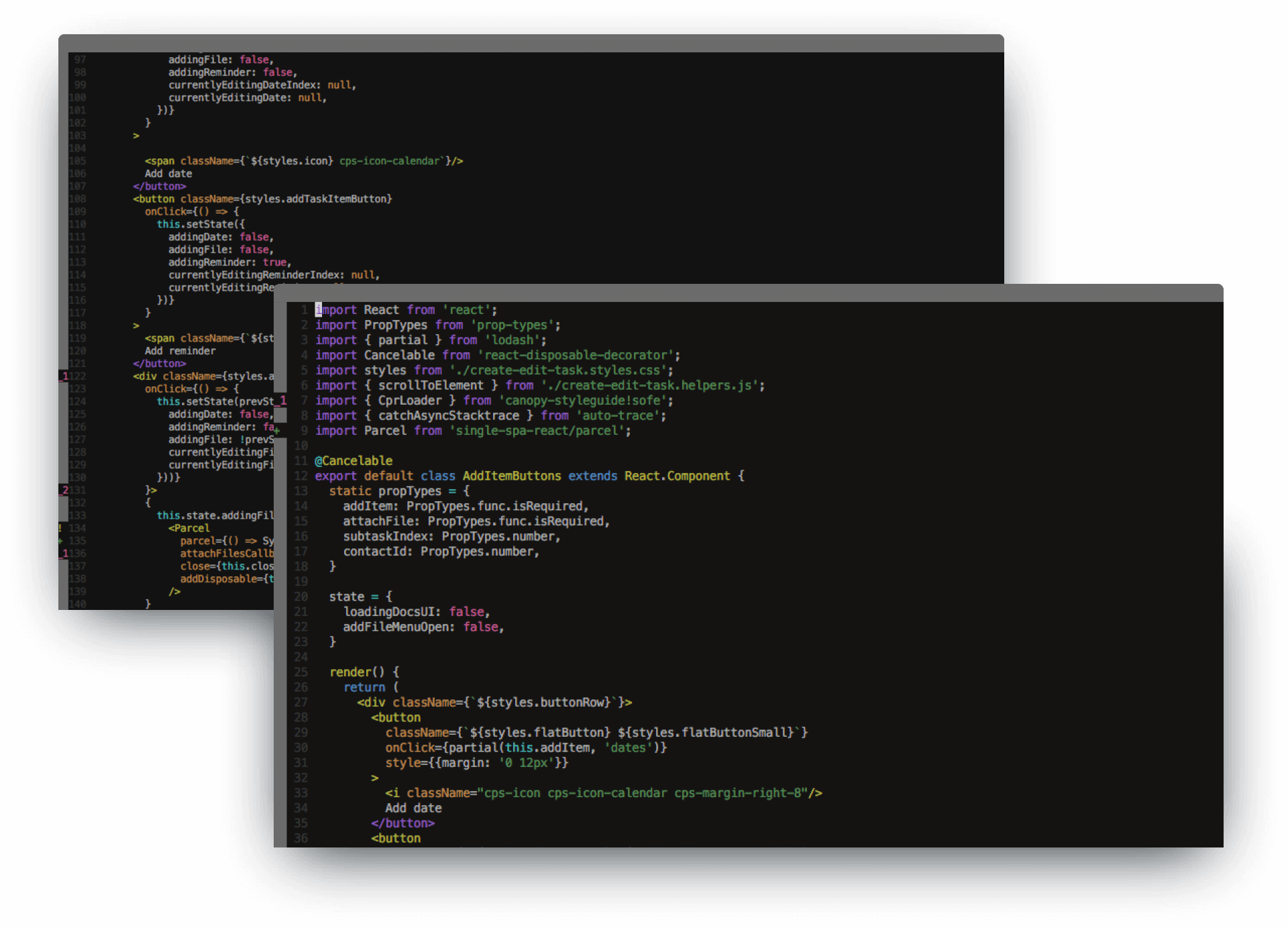The image size is (1288, 928).
Task: Click the render() { line
Action: [364, 672]
